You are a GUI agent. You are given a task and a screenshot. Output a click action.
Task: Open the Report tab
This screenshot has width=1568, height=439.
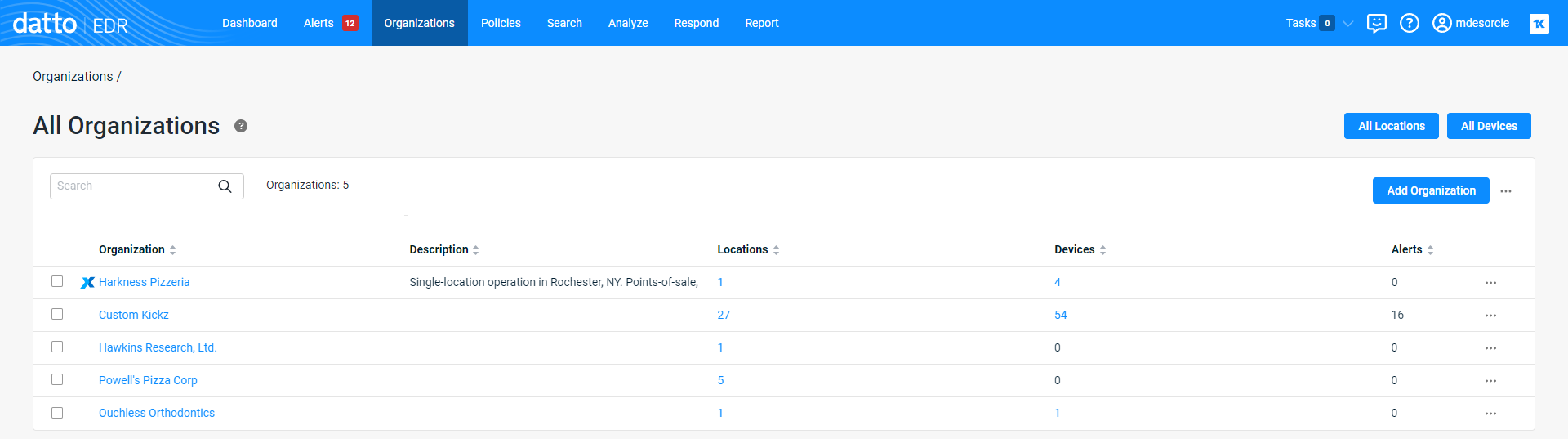tap(762, 23)
